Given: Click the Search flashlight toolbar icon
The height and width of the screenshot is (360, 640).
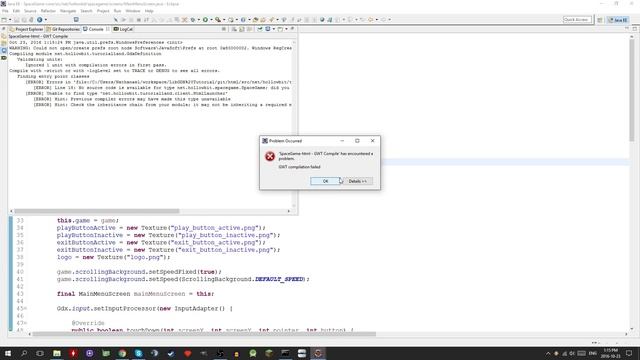Looking at the screenshot, I should point(271,20).
